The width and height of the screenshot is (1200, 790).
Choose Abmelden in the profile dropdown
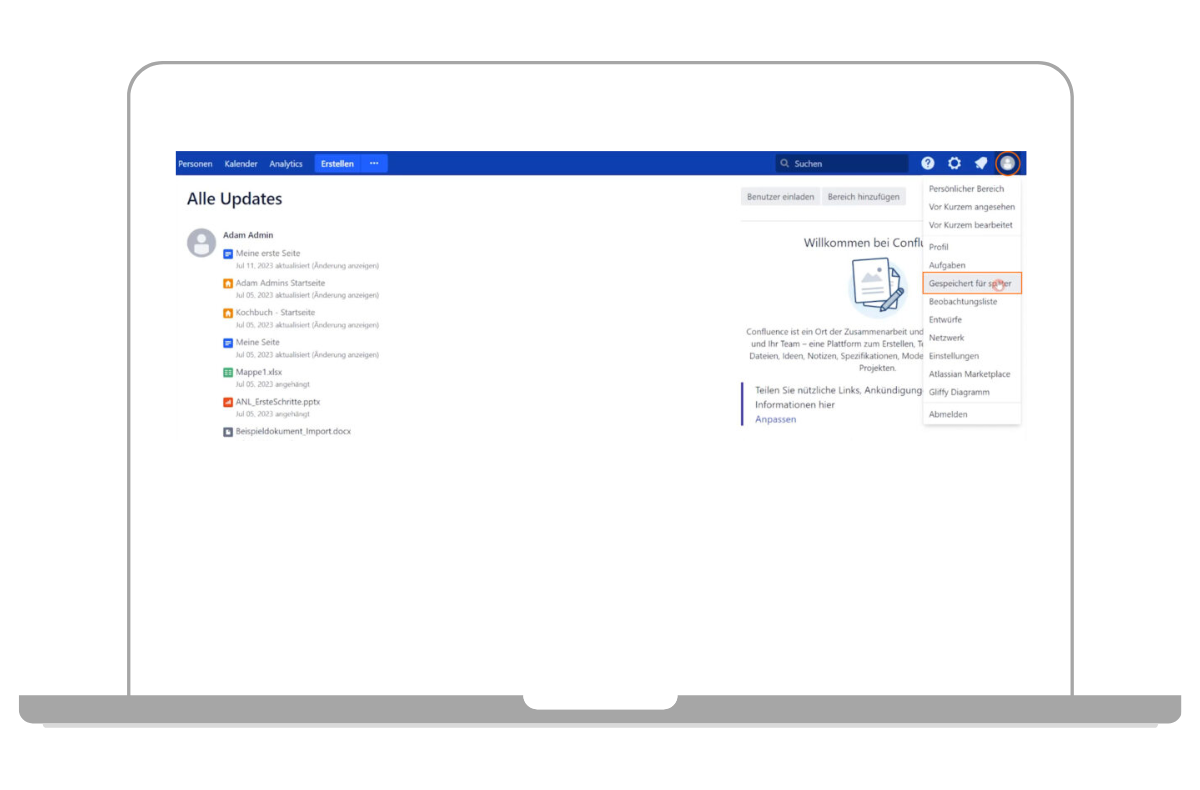point(948,414)
